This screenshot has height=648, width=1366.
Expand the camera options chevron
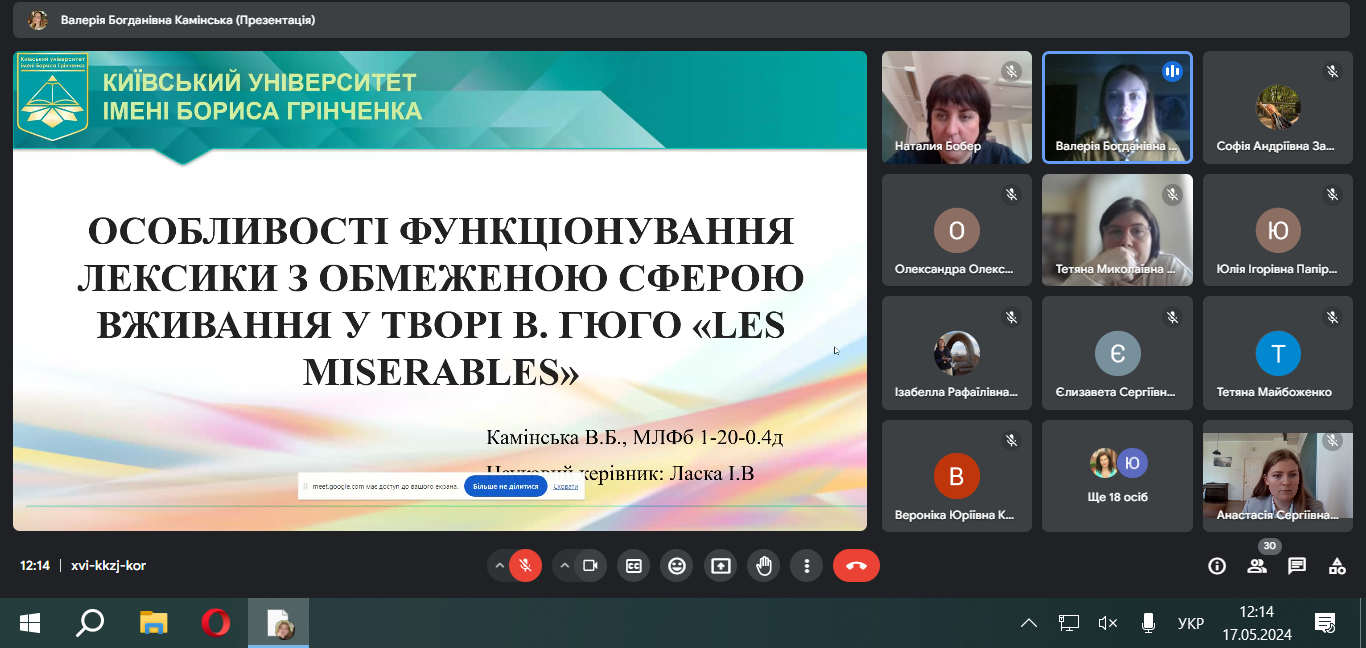566,565
